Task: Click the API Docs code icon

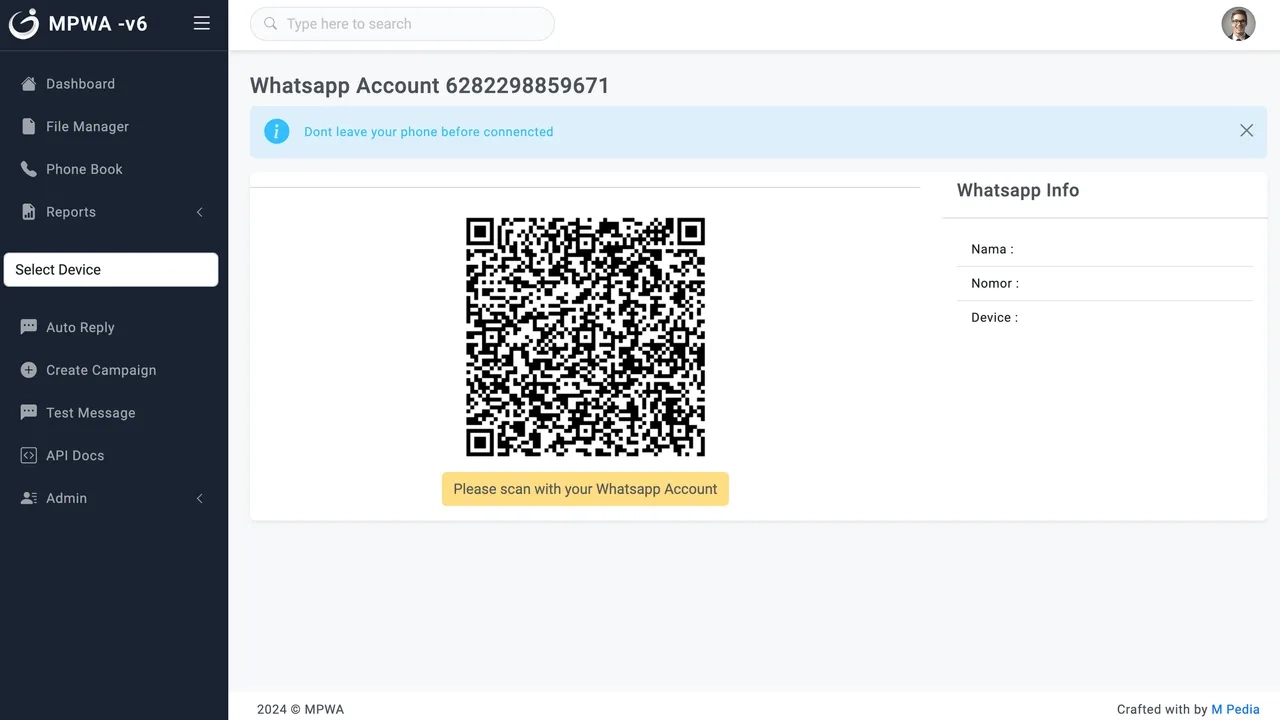Action: click(29, 455)
